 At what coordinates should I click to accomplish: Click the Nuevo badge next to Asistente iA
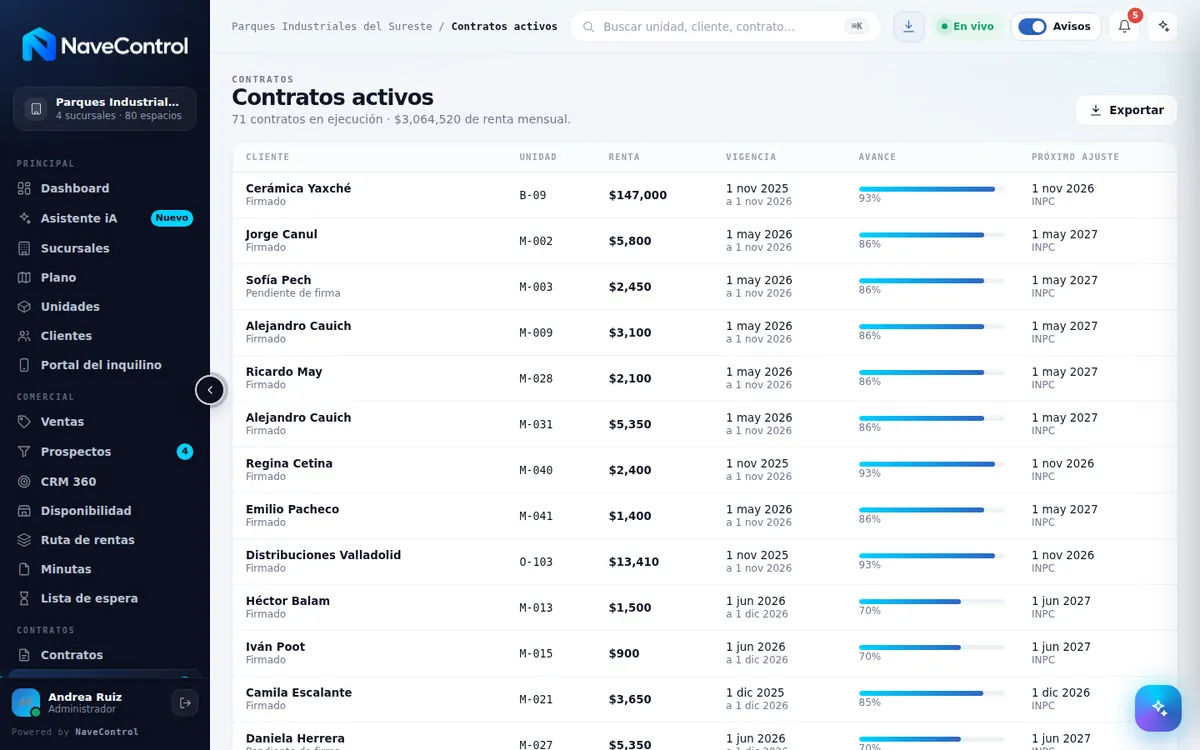pyautogui.click(x=172, y=218)
